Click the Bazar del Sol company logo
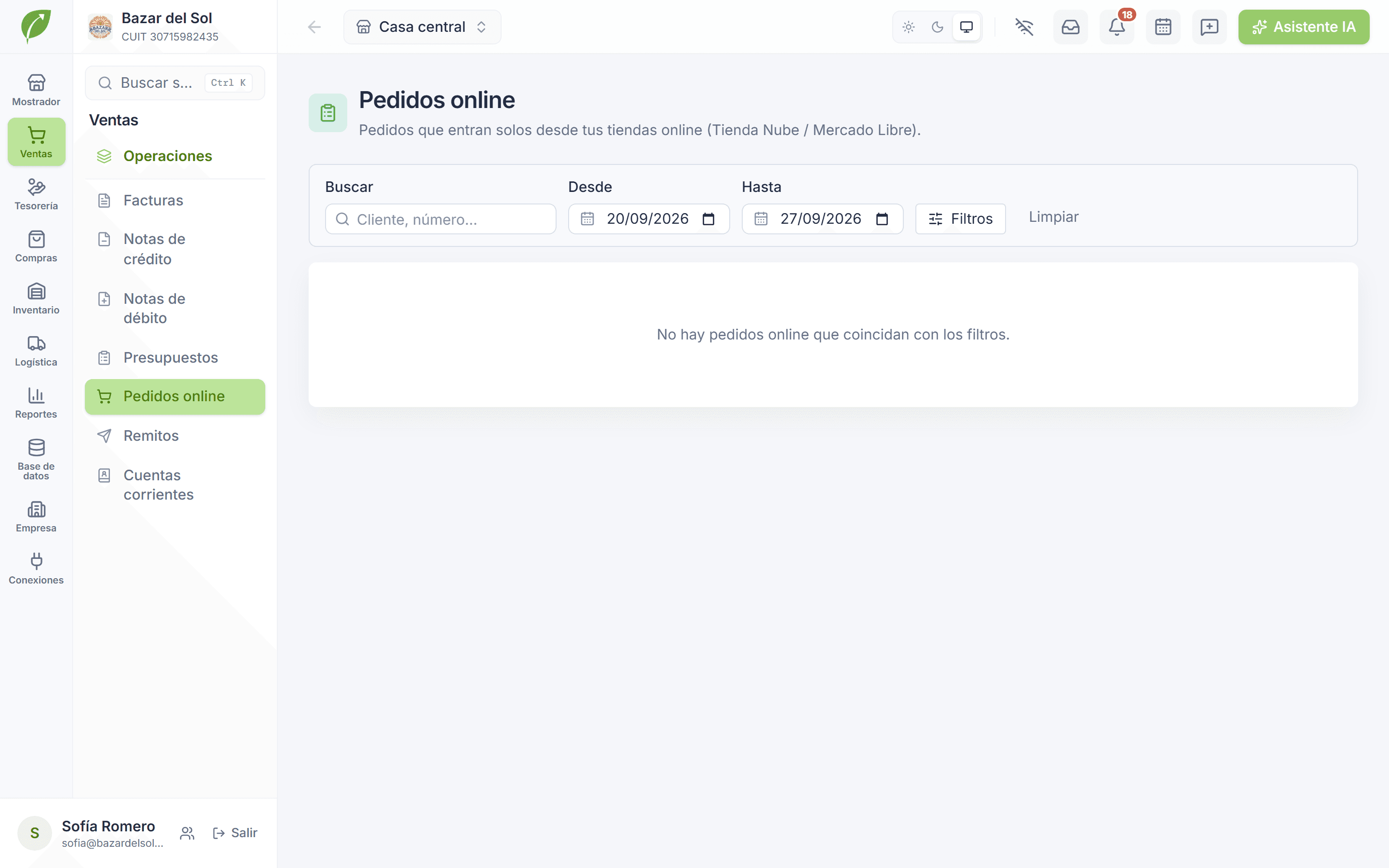1389x868 pixels. point(100,27)
